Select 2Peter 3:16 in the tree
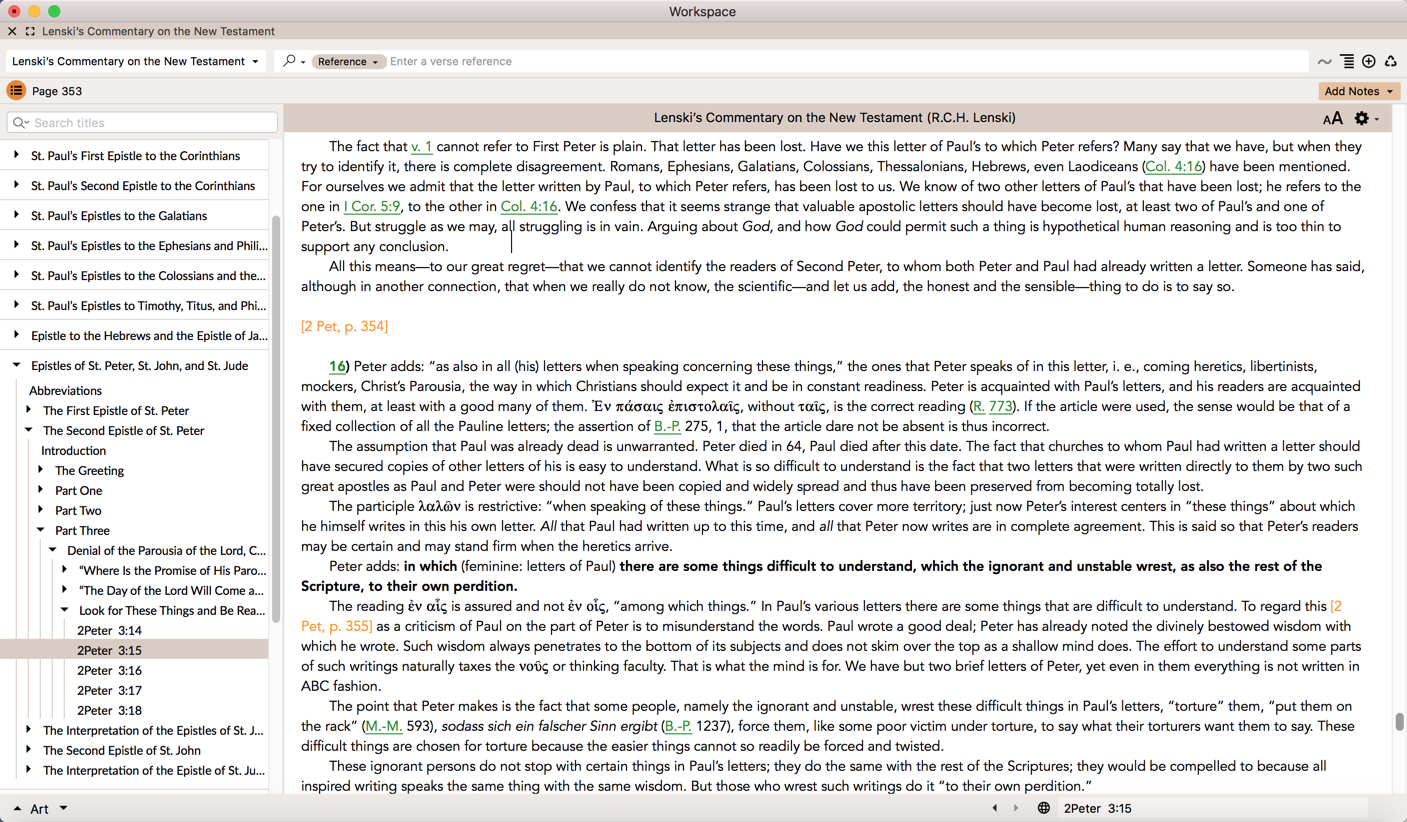This screenshot has width=1407, height=822. 109,670
